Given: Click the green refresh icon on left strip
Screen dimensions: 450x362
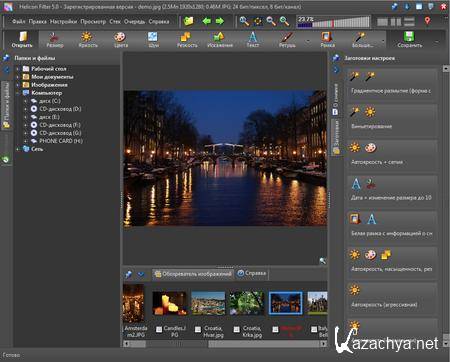Looking at the screenshot, I should pos(6,159).
